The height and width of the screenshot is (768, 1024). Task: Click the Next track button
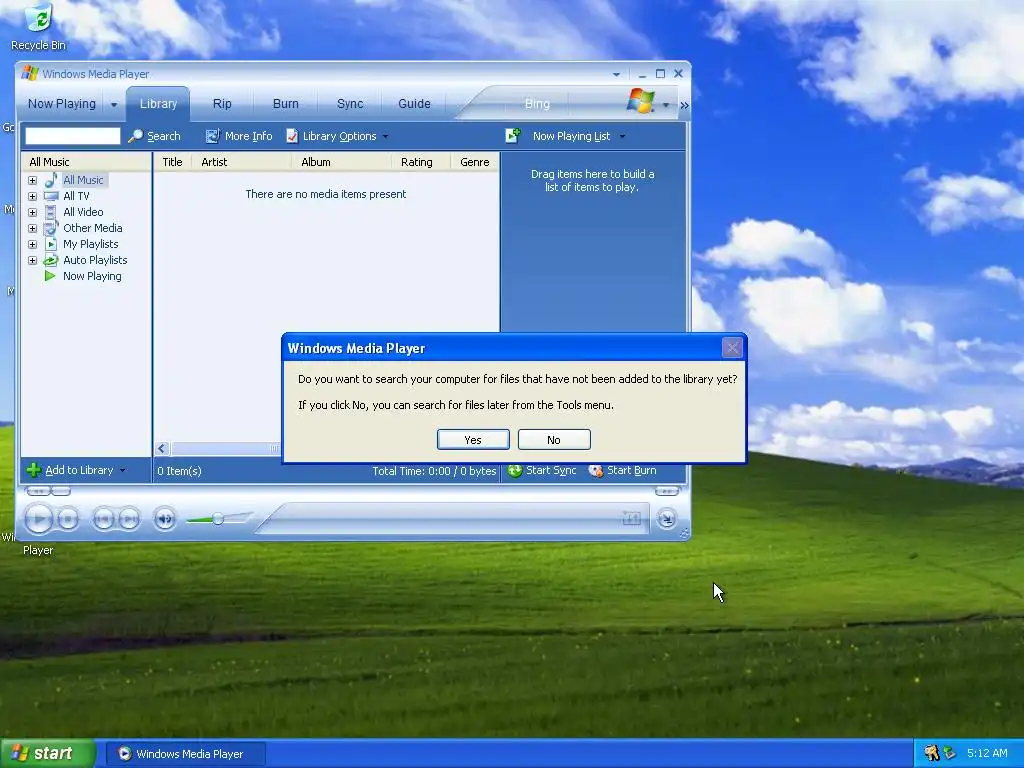tap(129, 519)
